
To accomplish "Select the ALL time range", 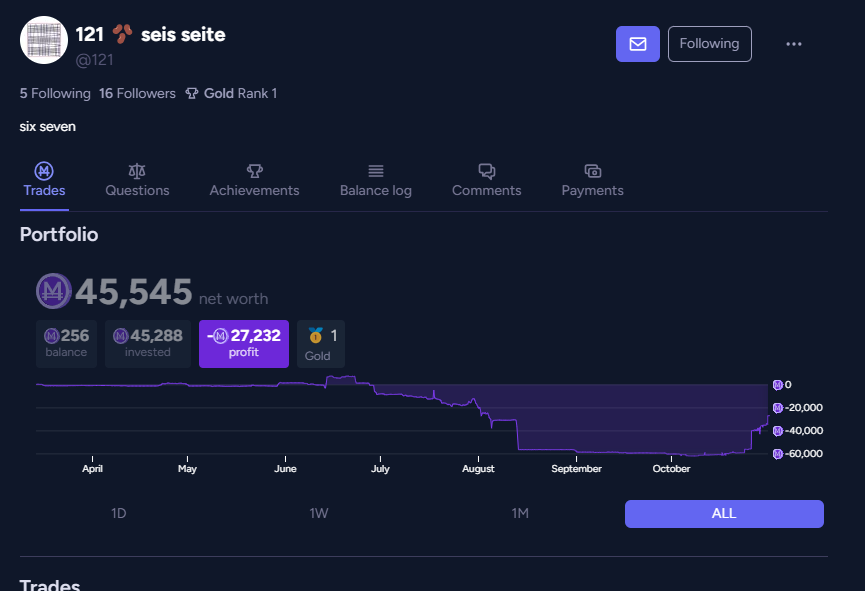I will (x=724, y=514).
